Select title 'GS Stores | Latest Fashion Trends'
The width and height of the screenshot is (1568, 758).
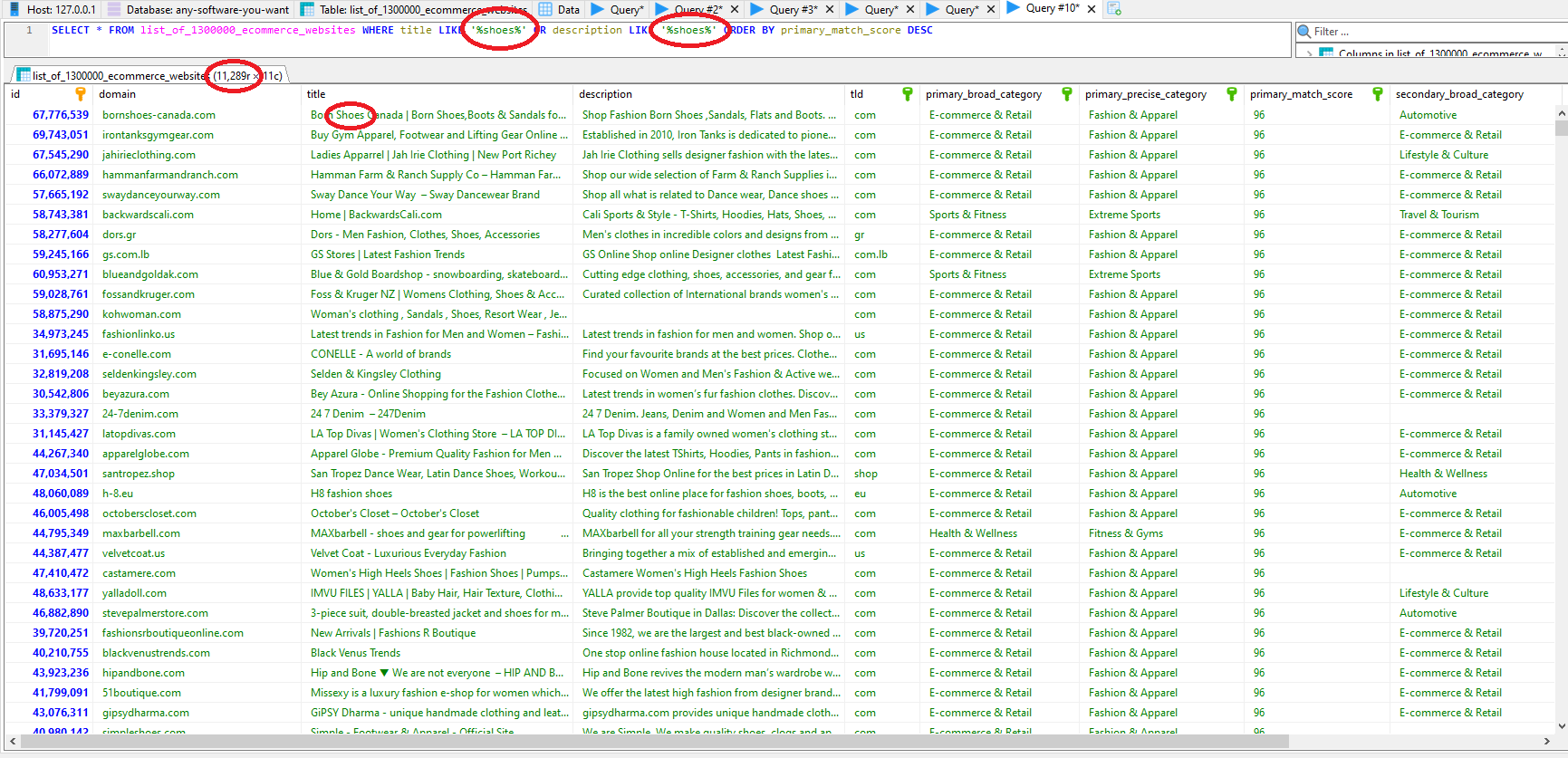point(438,254)
